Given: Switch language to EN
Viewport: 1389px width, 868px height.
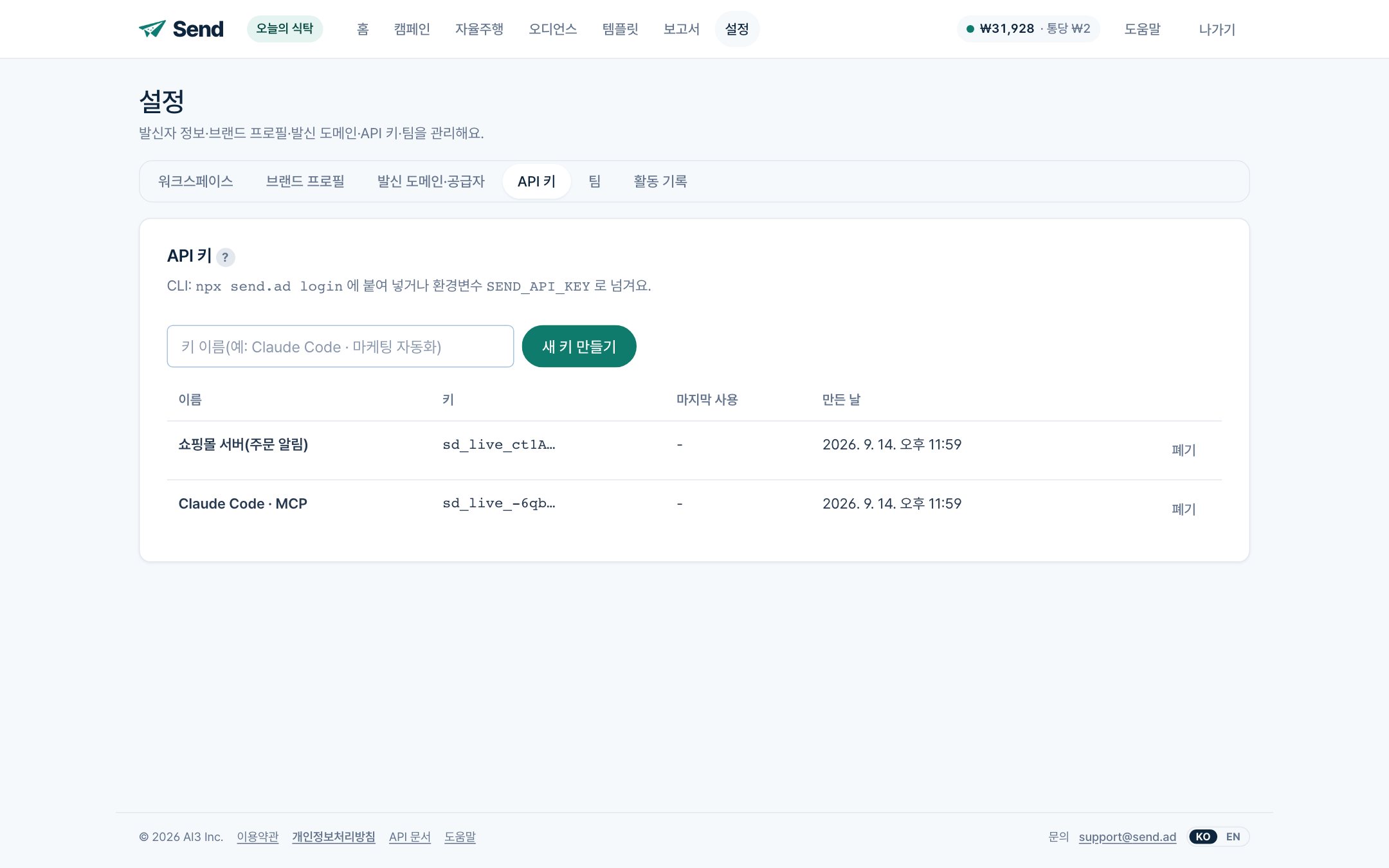Looking at the screenshot, I should 1233,836.
